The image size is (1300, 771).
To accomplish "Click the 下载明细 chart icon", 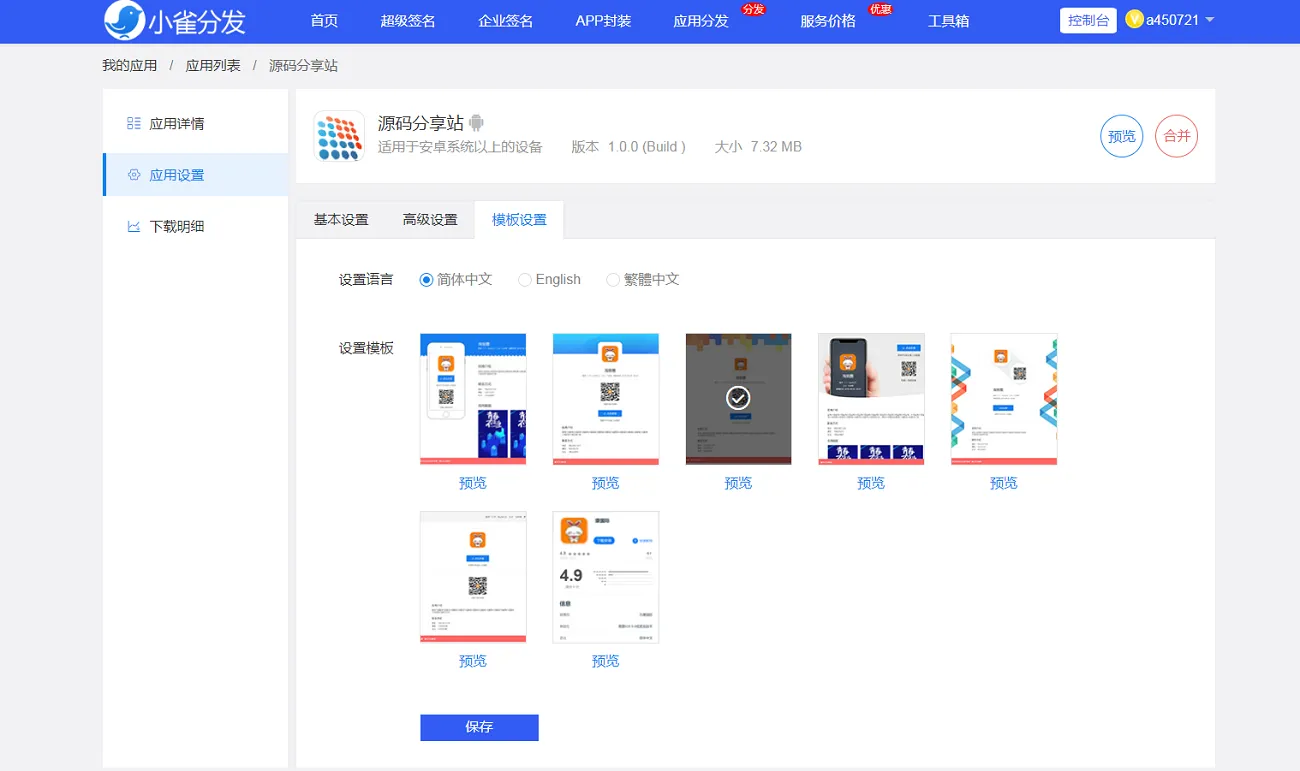I will [134, 226].
